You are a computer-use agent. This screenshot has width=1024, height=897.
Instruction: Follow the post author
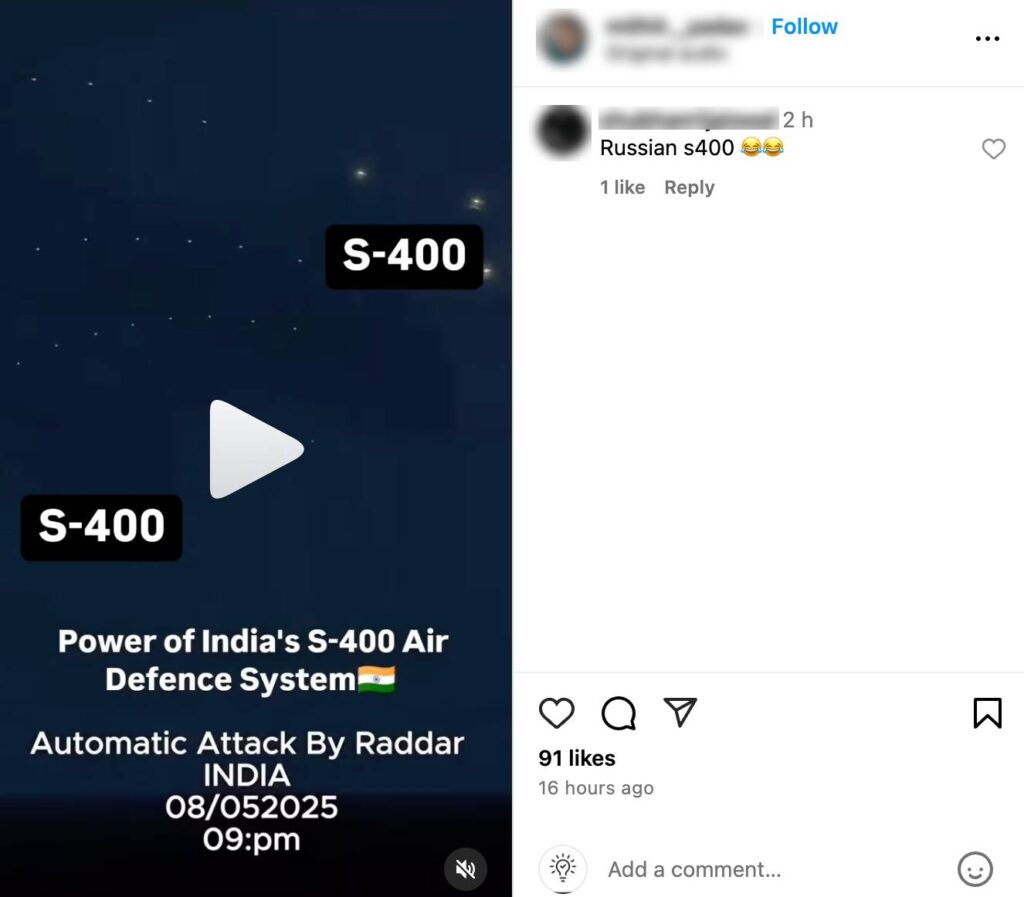tap(804, 26)
